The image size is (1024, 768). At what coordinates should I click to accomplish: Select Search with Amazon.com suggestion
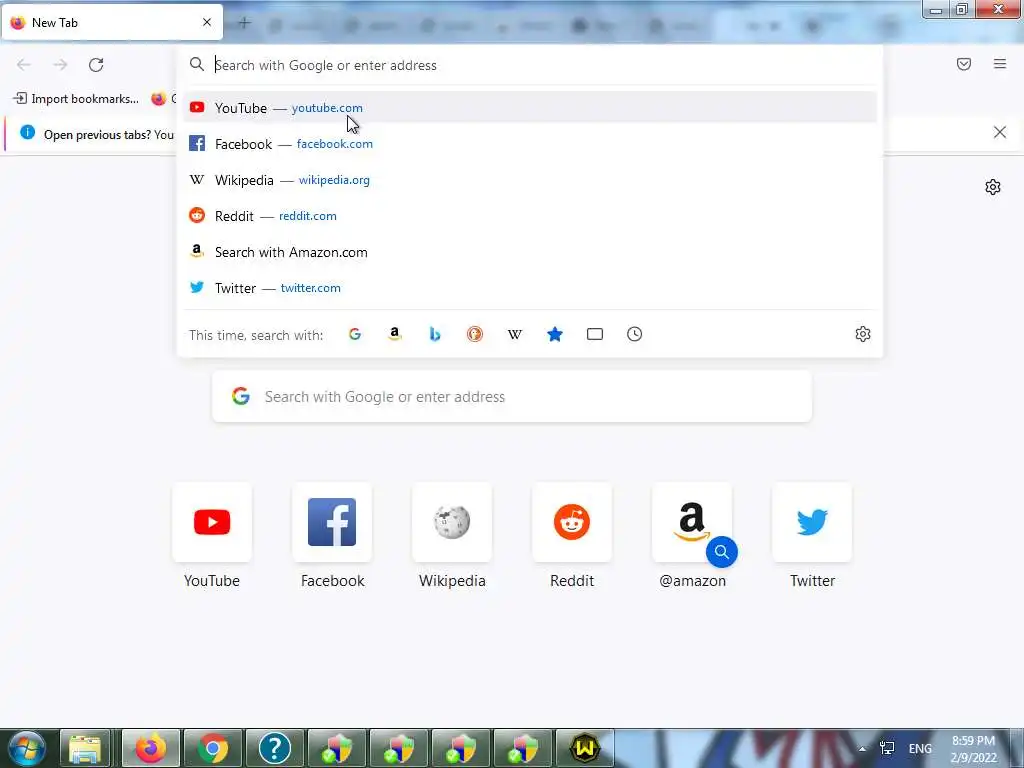point(530,252)
